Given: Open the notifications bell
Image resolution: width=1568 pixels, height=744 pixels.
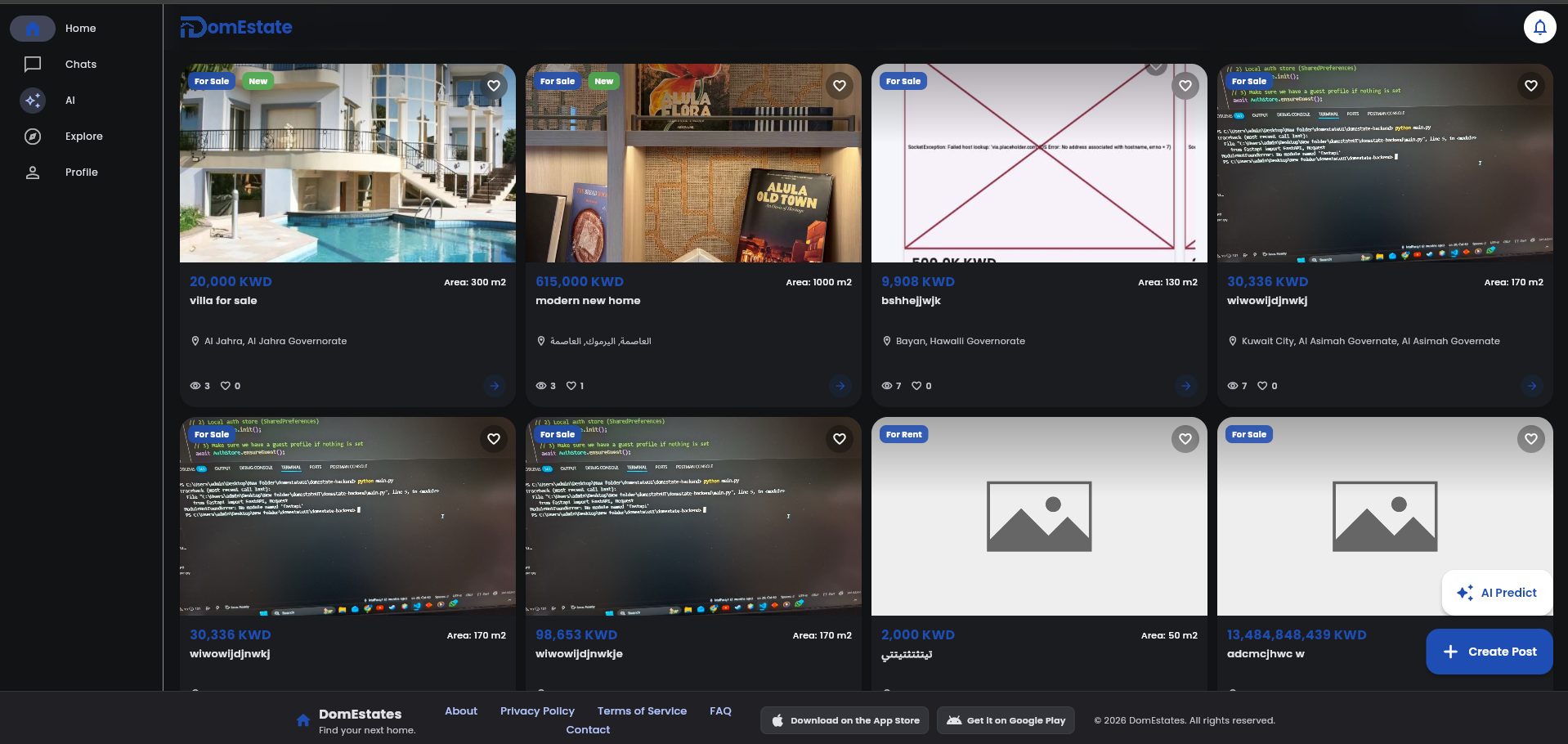Looking at the screenshot, I should [x=1539, y=27].
